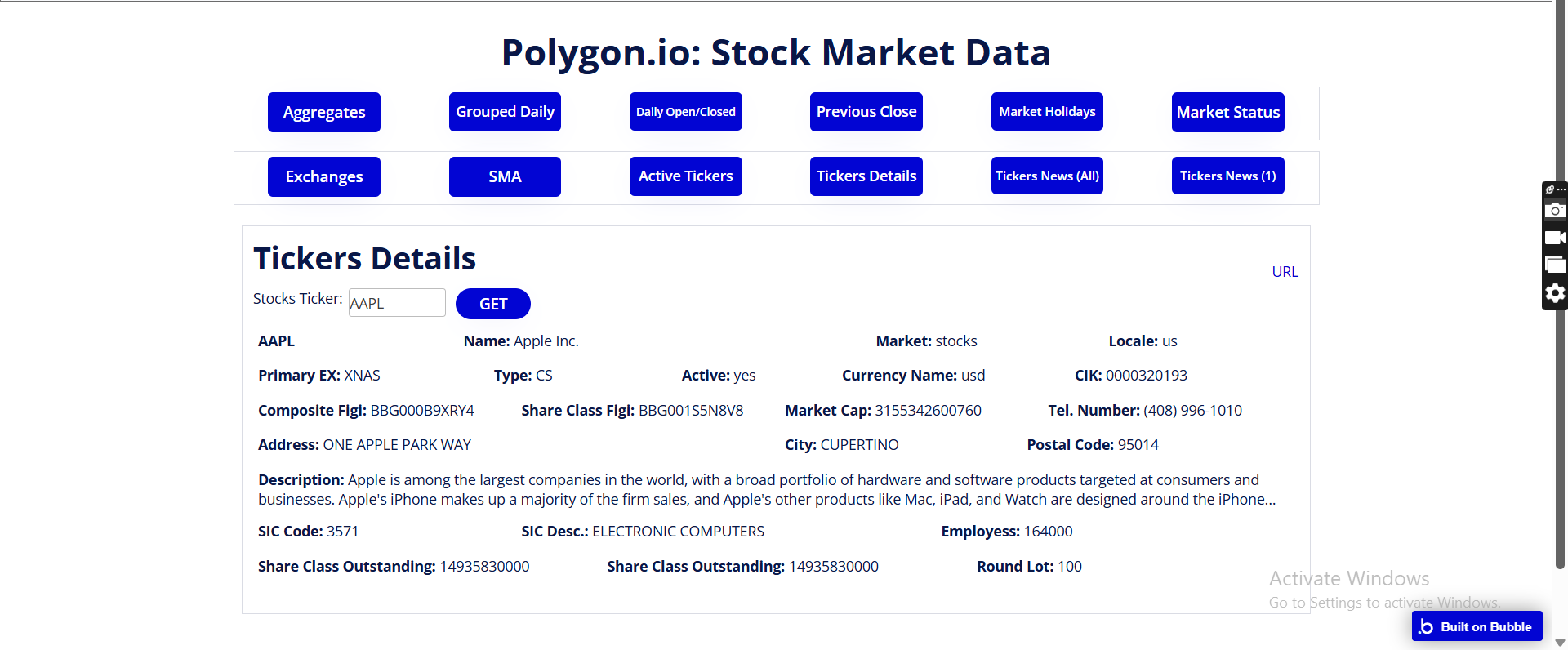This screenshot has height=650, width=1568.
Task: Select the SMA button
Action: click(x=505, y=176)
